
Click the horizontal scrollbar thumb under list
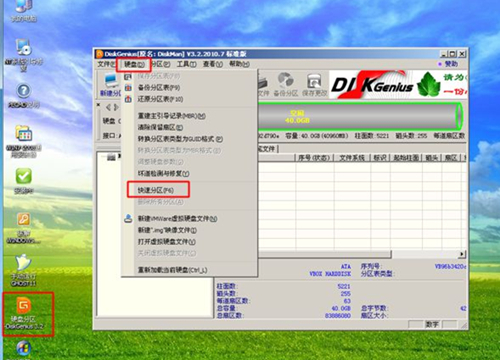pos(325,254)
